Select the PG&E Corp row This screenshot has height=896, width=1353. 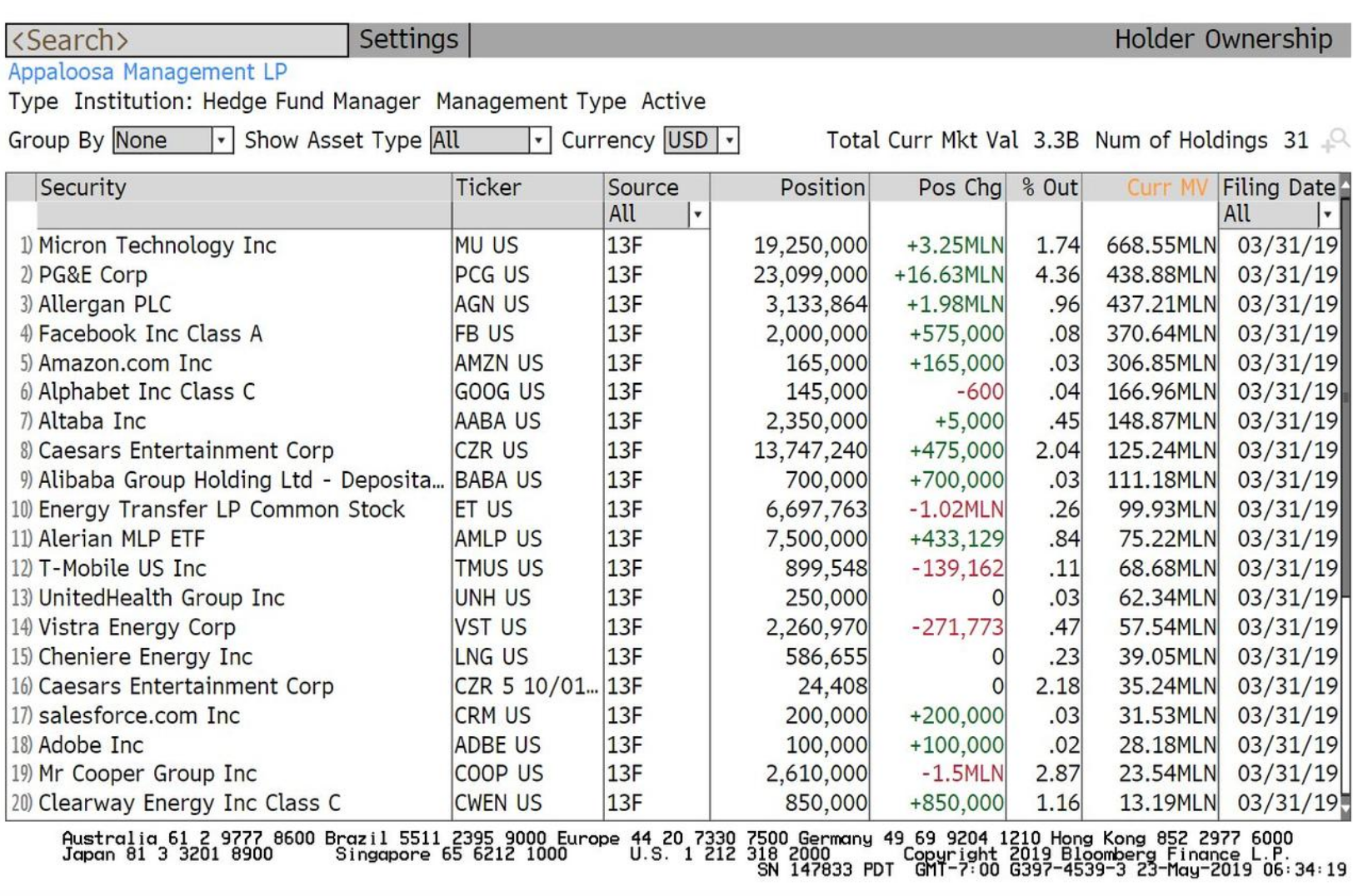[675, 275]
